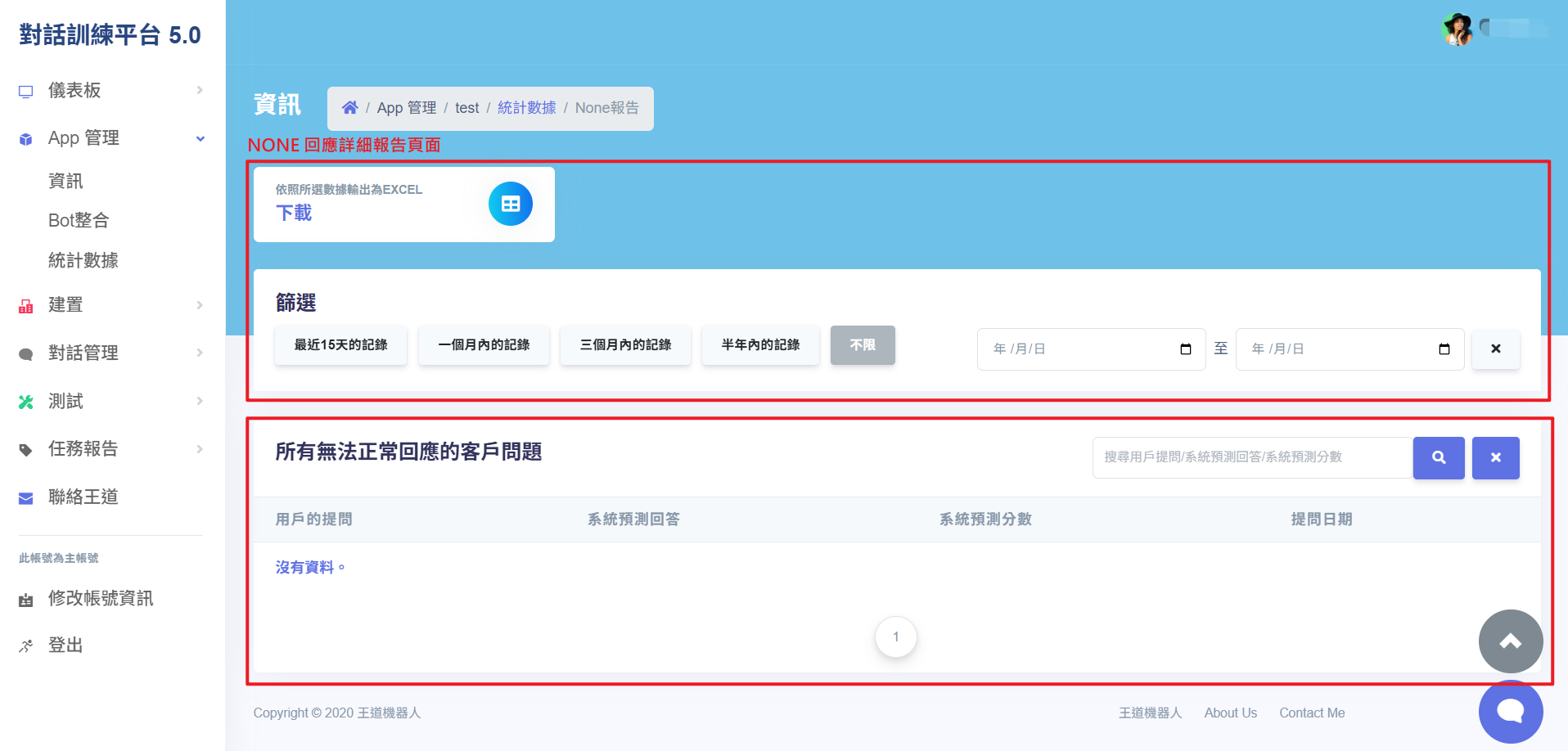Open the chat bubble widget
This screenshot has height=751, width=1568.
(1511, 711)
